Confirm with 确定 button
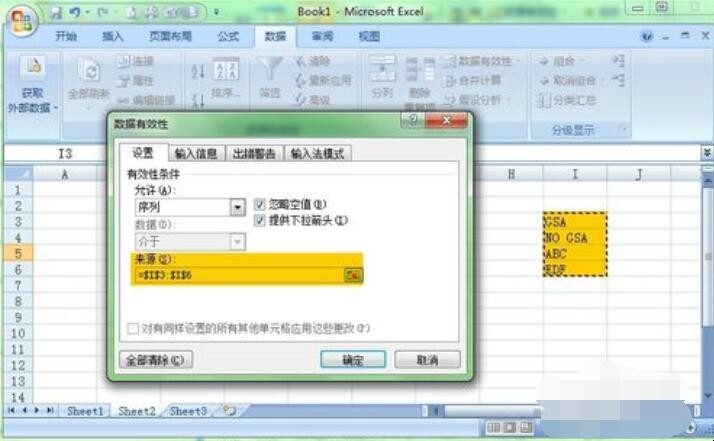The width and height of the screenshot is (714, 441). click(x=353, y=360)
